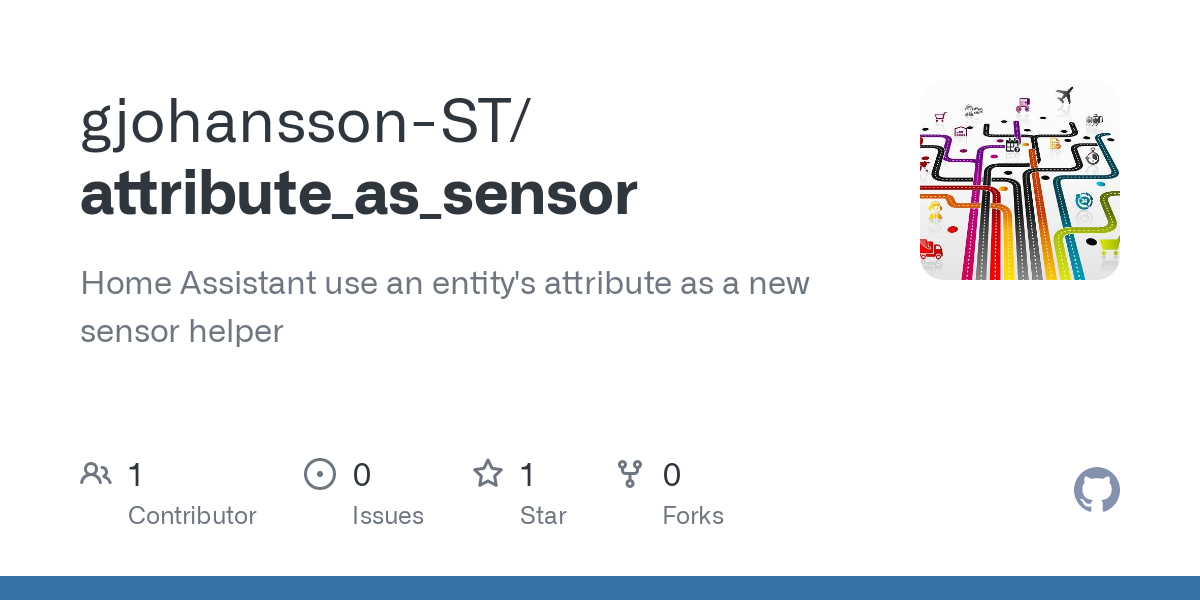The width and height of the screenshot is (1200, 600).
Task: Click the Forks label
Action: coord(693,516)
